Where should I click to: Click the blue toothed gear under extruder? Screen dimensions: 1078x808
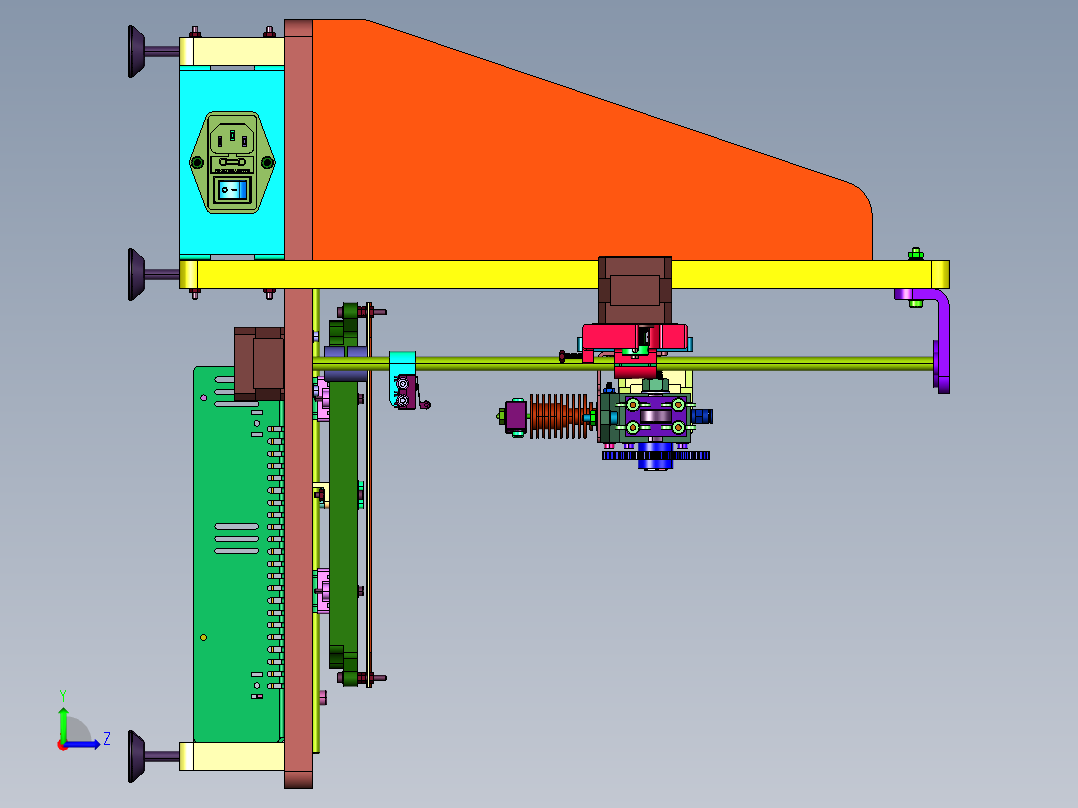pyautogui.click(x=656, y=455)
